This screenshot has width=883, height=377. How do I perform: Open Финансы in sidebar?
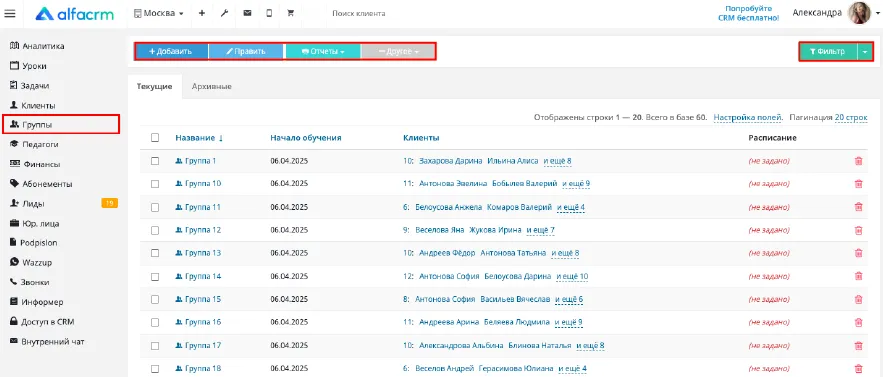point(35,165)
